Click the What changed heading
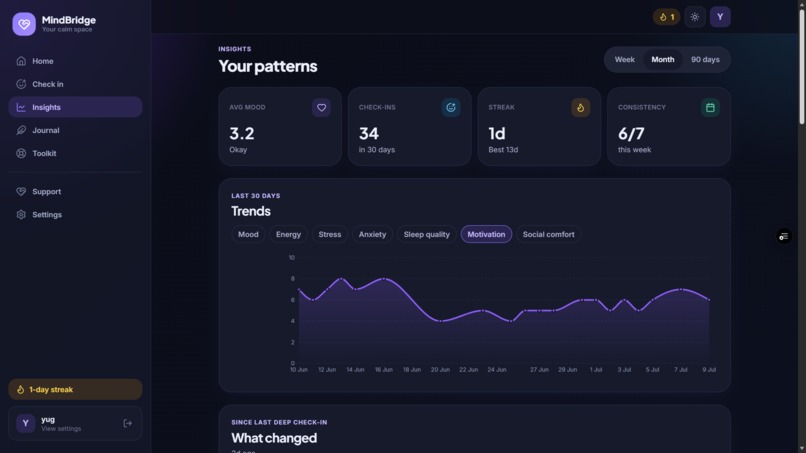Image resolution: width=806 pixels, height=453 pixels. (x=274, y=438)
